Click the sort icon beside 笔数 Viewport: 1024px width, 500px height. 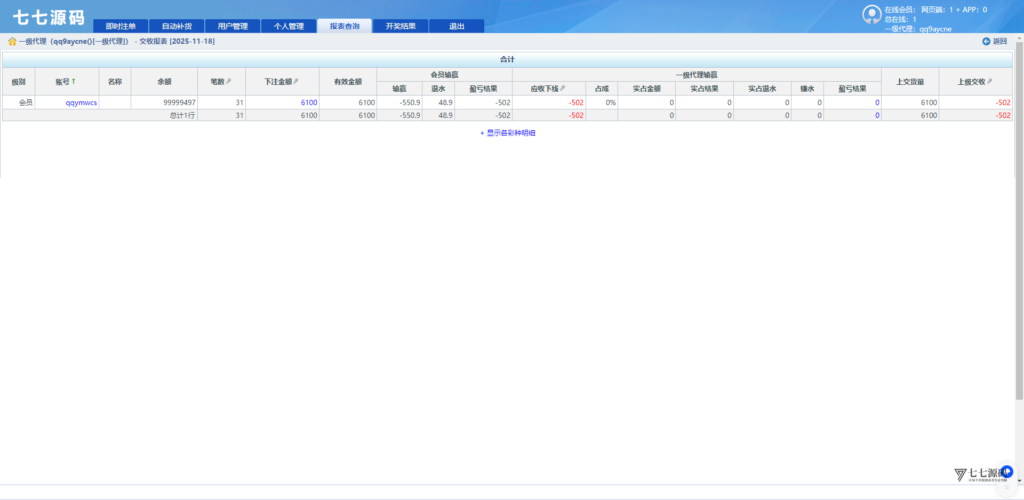(229, 82)
